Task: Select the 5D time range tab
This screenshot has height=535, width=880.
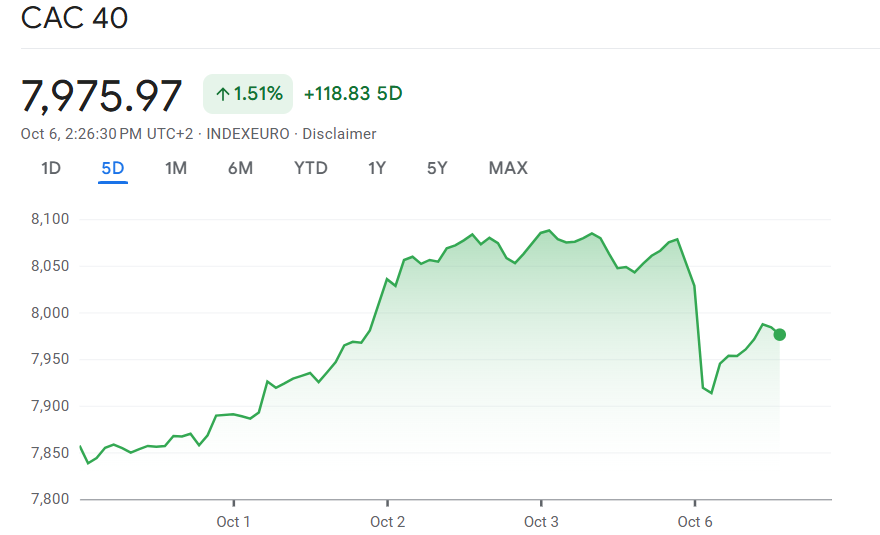Action: coord(113,168)
